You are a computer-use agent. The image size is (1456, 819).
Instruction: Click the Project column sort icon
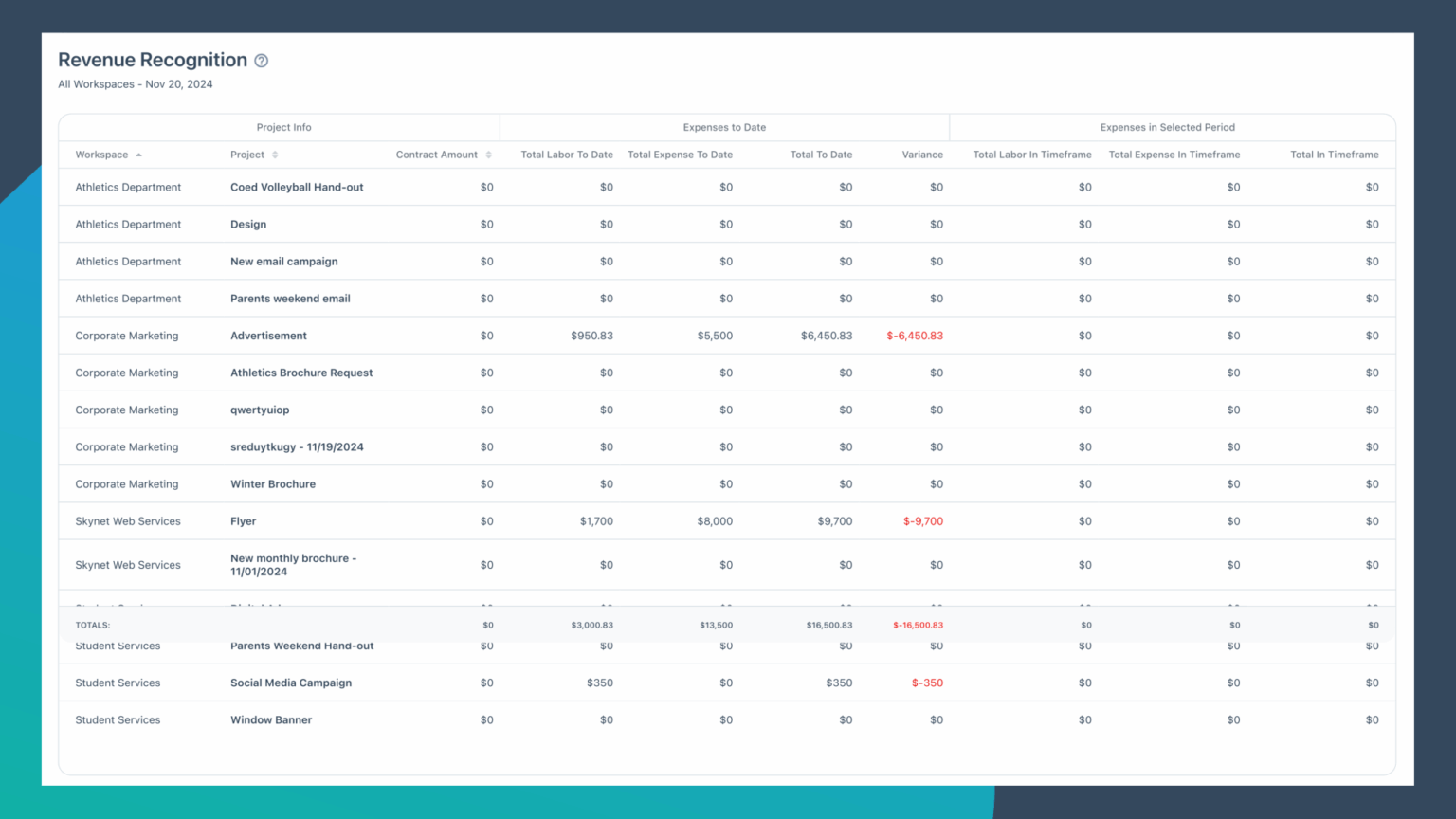pyautogui.click(x=275, y=154)
